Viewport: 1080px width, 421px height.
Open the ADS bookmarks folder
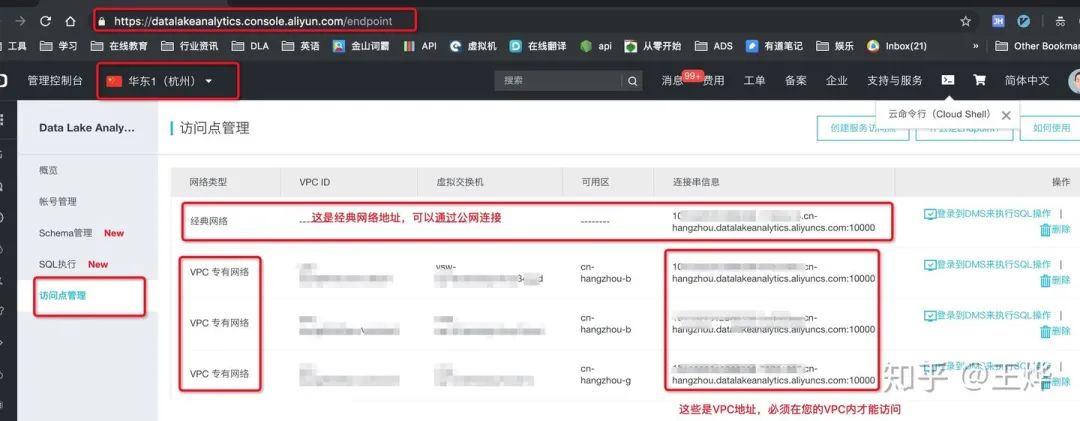coord(714,46)
